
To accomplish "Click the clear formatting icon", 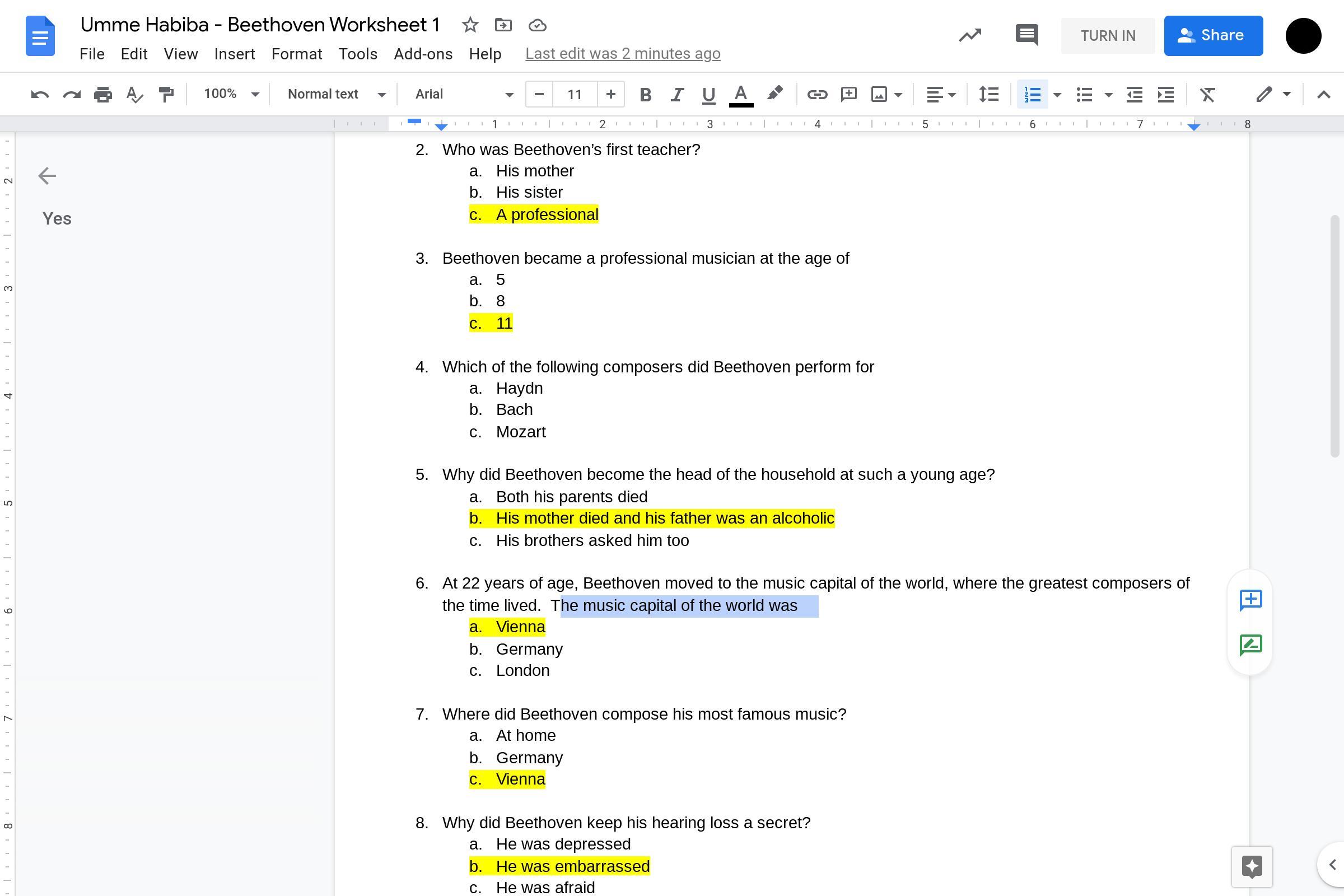I will coord(1207,94).
